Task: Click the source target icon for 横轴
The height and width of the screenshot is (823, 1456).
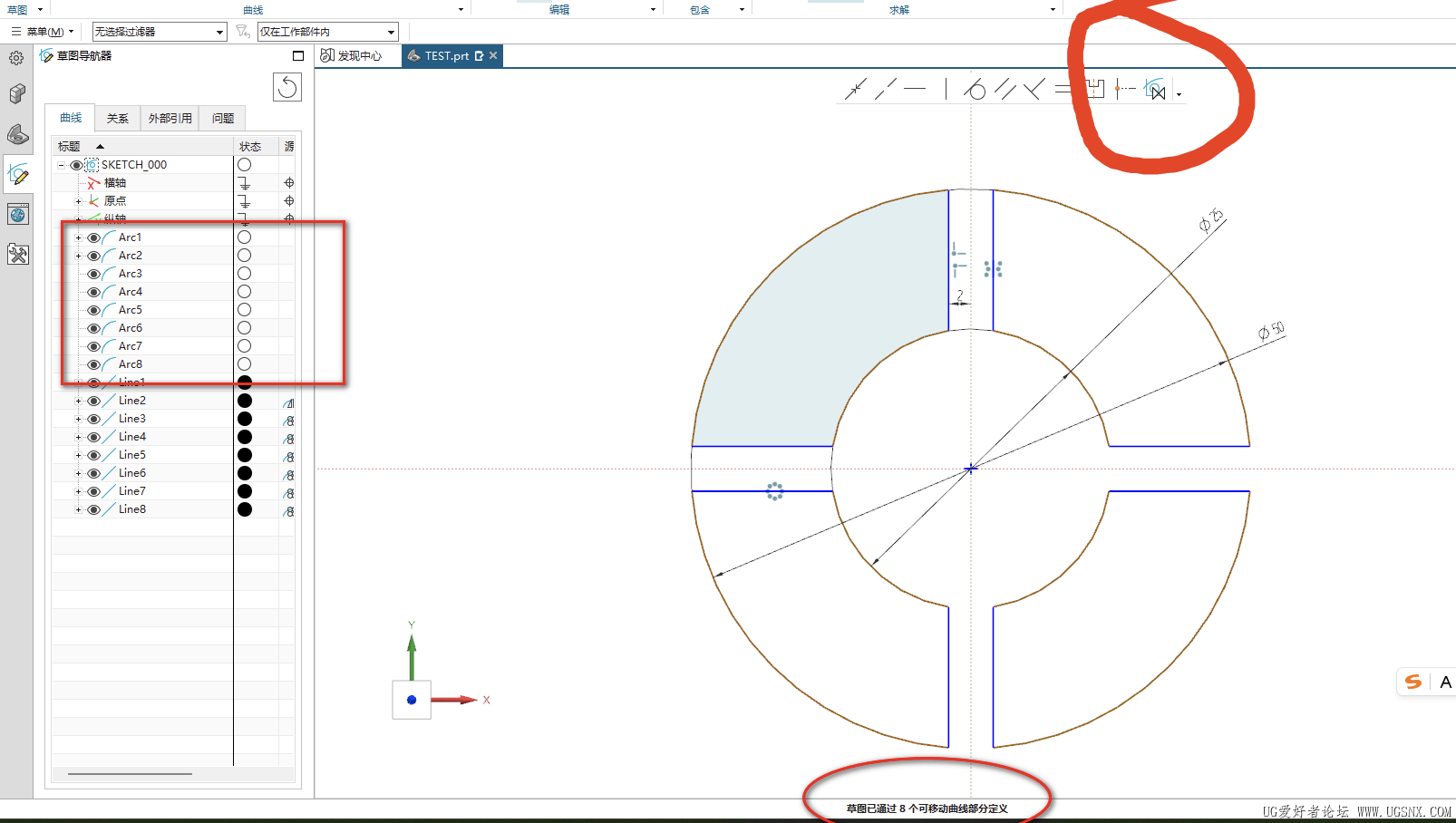Action: 289,183
